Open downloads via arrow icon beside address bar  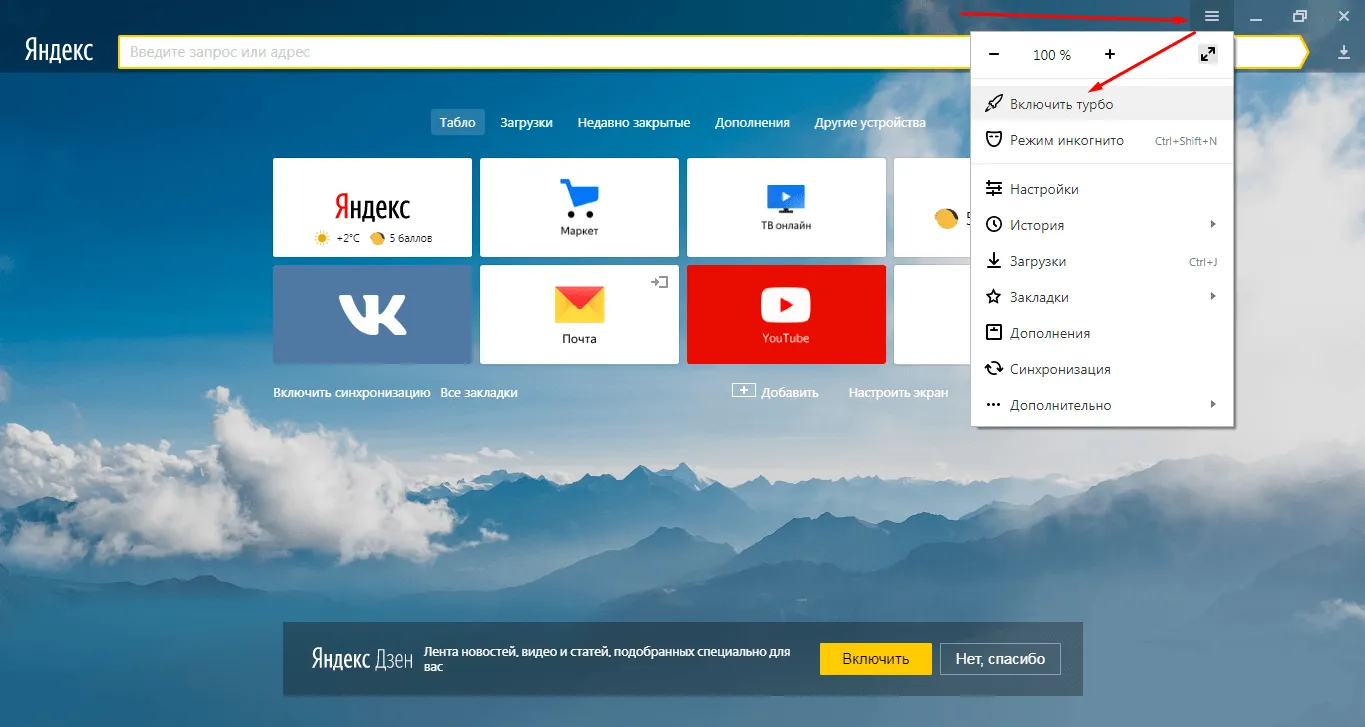pyautogui.click(x=1344, y=53)
